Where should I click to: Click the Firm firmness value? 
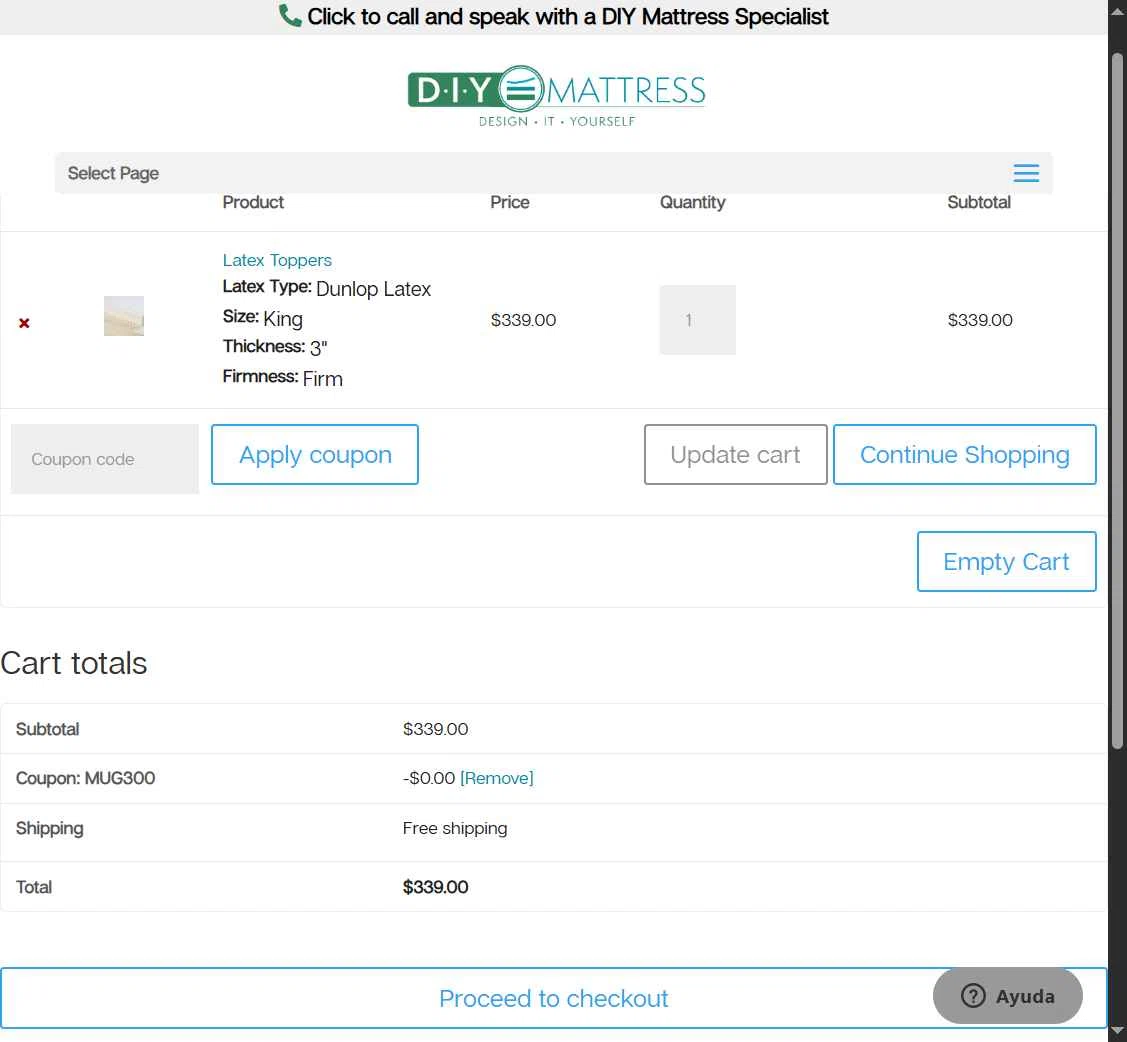click(x=323, y=379)
